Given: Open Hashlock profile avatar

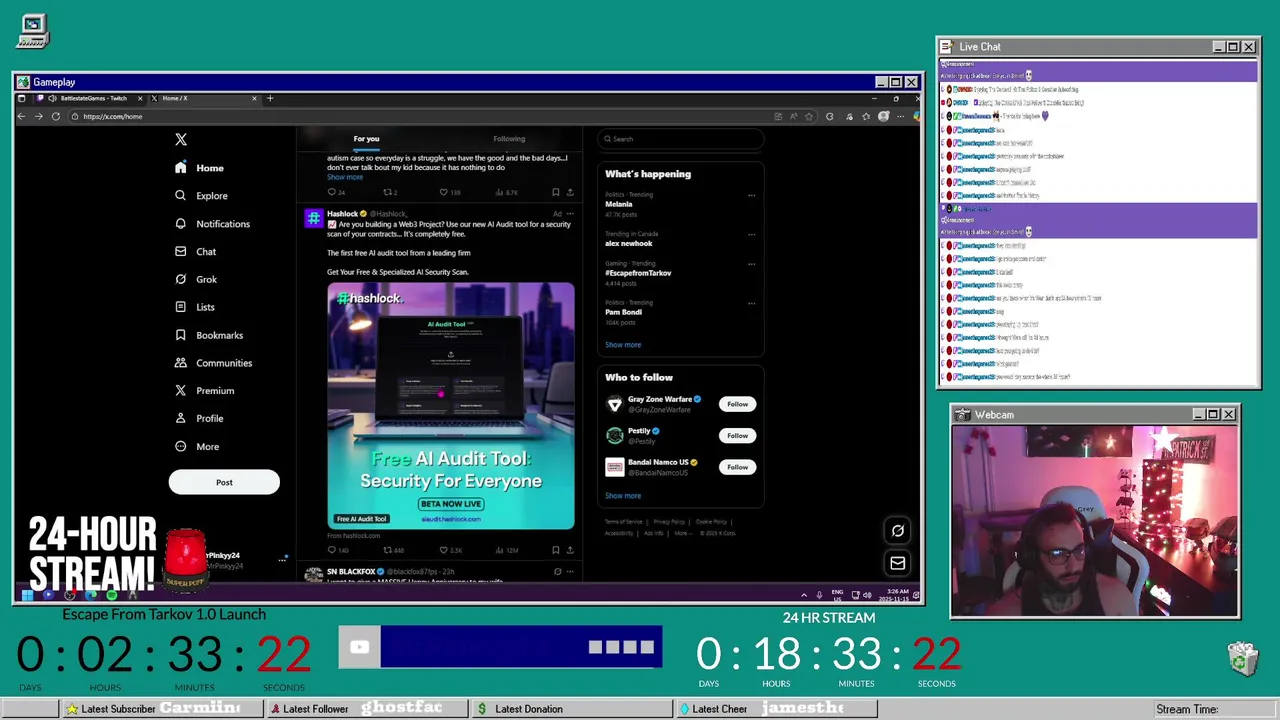Looking at the screenshot, I should point(314,218).
